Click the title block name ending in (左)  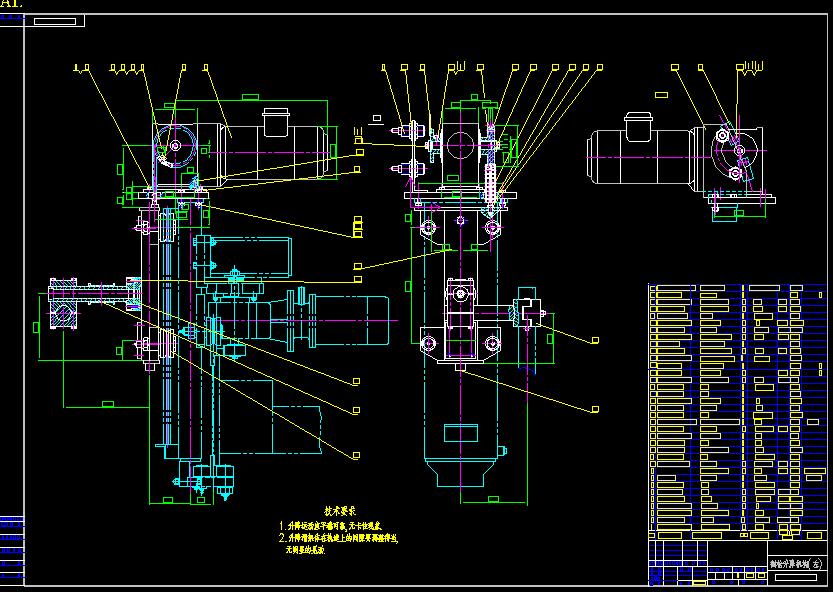(796, 563)
